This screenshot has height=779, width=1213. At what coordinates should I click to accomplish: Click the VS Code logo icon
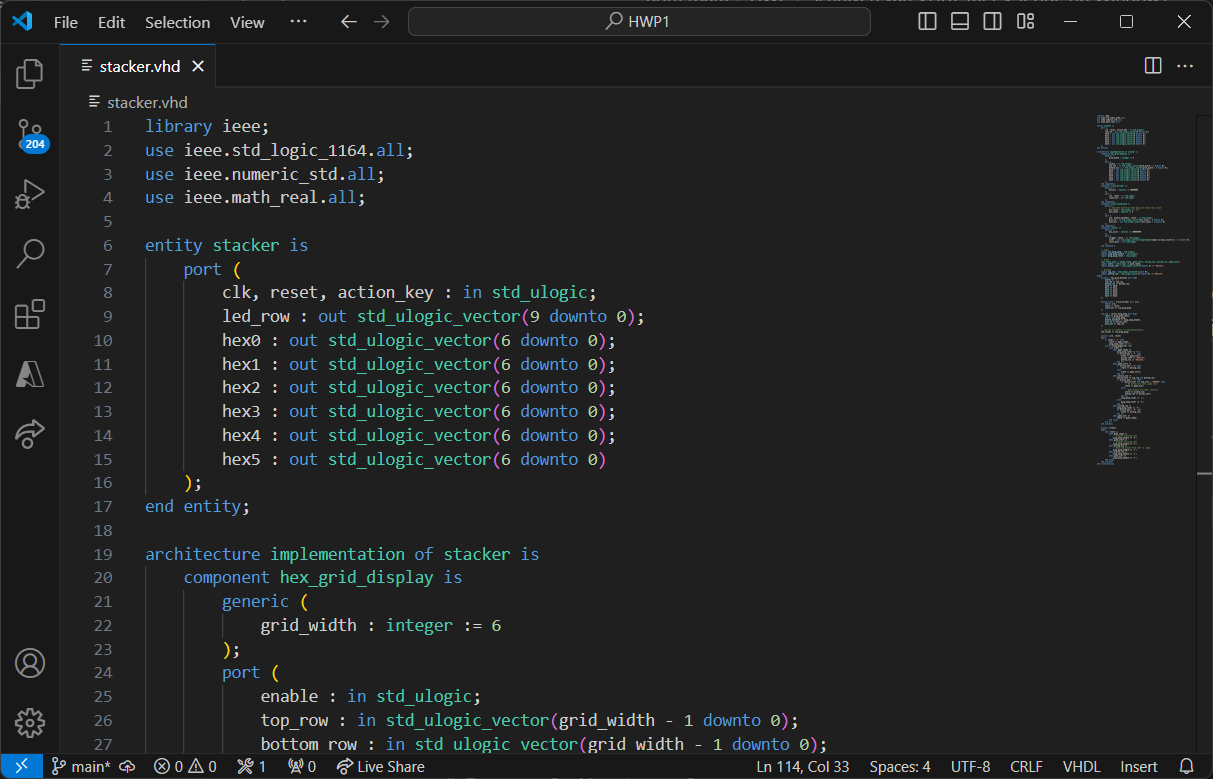point(22,21)
